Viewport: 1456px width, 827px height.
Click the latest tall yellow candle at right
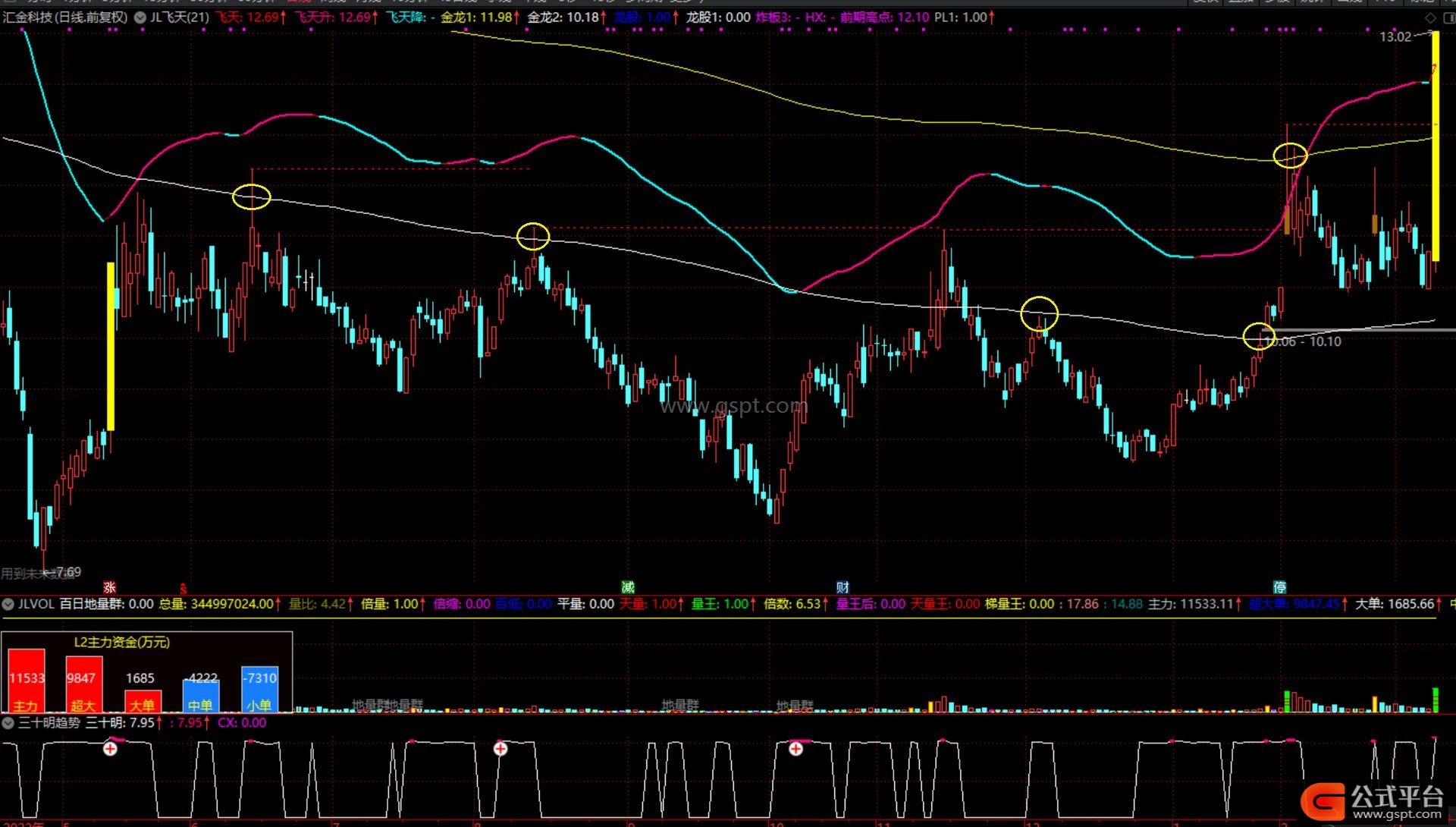point(1436,146)
